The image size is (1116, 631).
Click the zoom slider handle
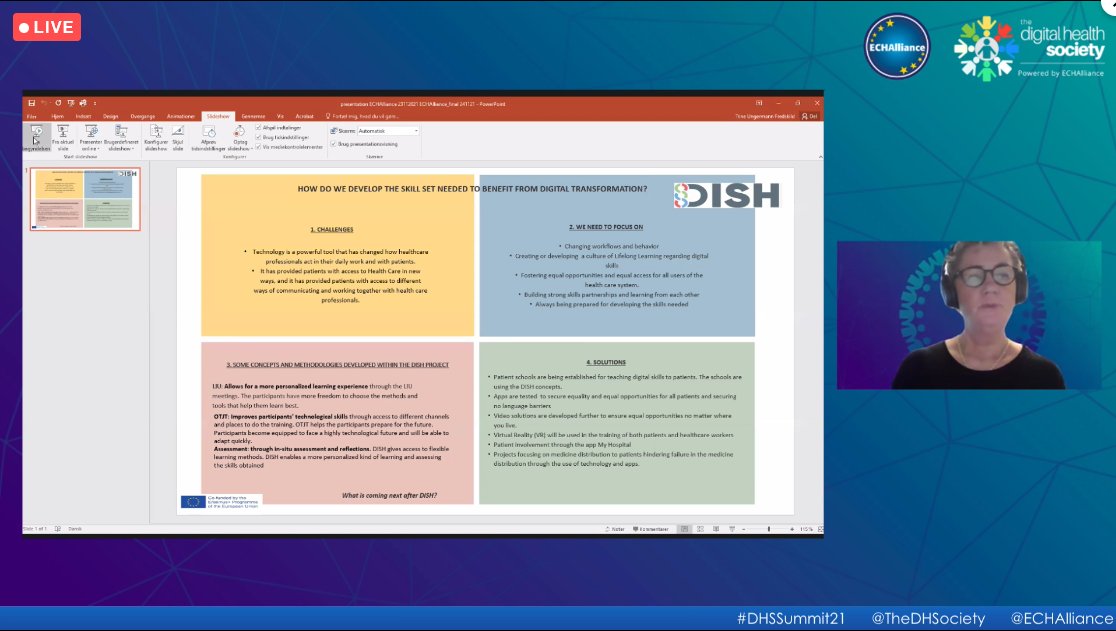point(769,529)
